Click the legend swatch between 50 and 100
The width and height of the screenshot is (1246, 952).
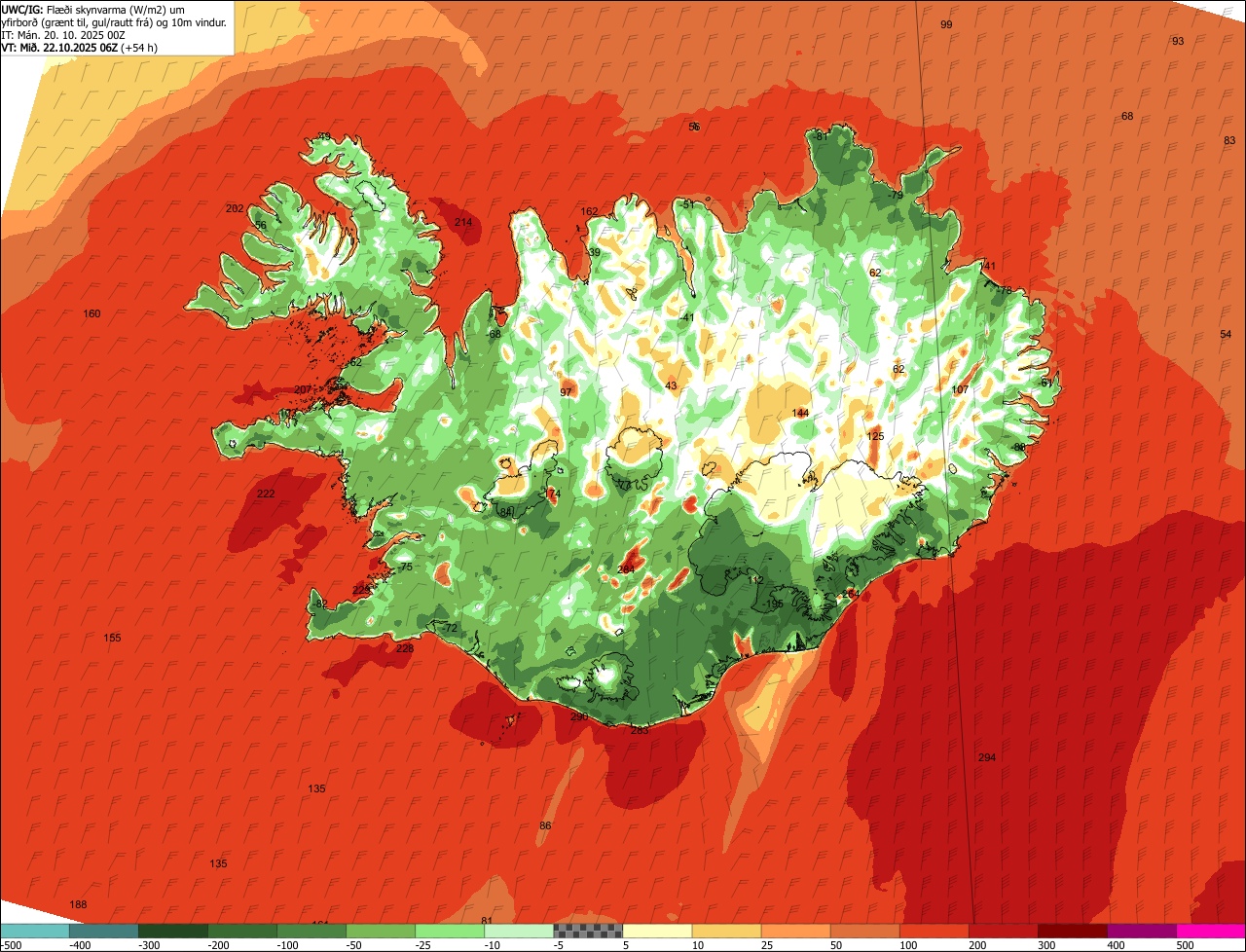click(x=864, y=932)
